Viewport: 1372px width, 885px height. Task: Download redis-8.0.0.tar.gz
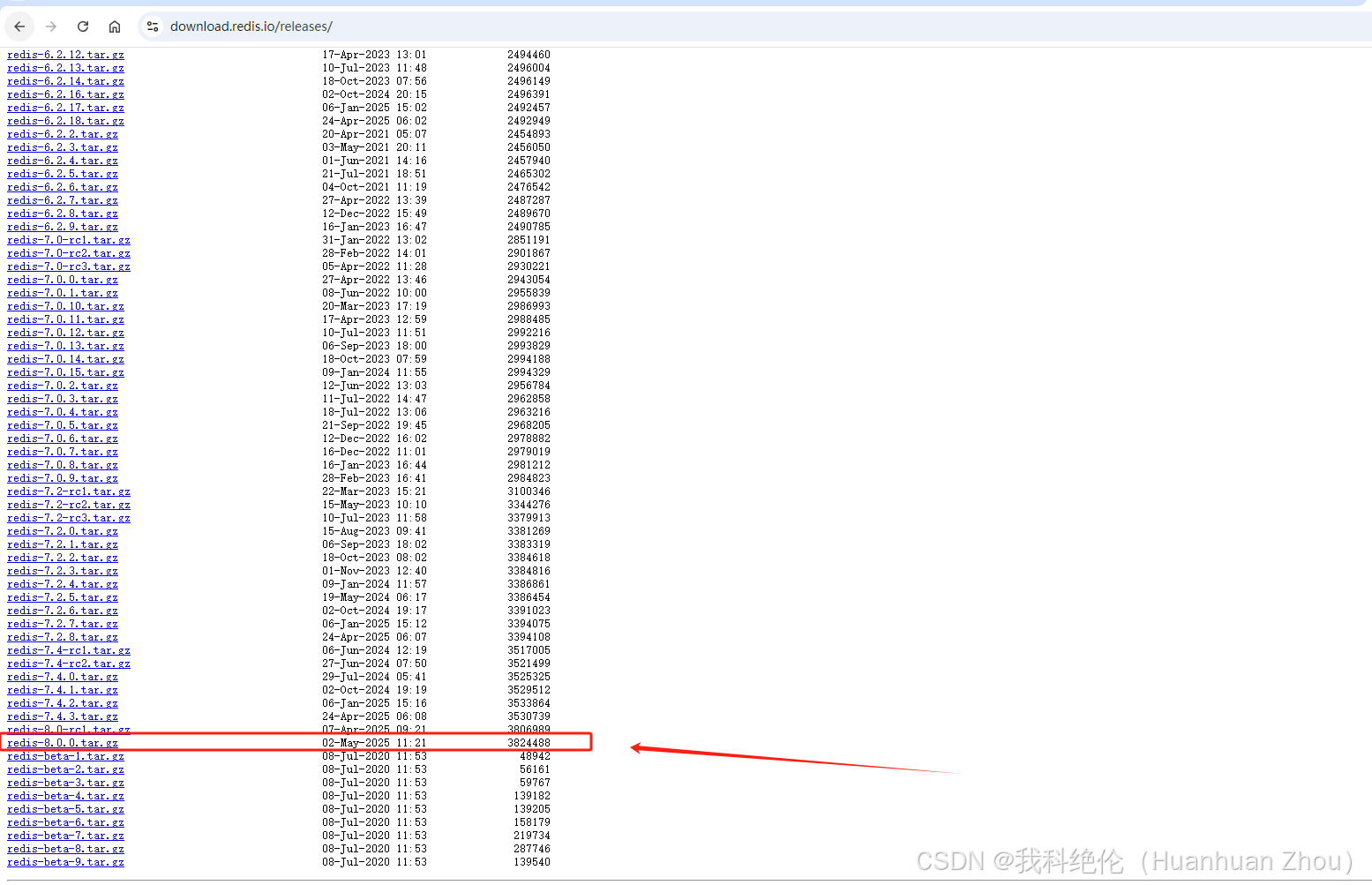(63, 743)
